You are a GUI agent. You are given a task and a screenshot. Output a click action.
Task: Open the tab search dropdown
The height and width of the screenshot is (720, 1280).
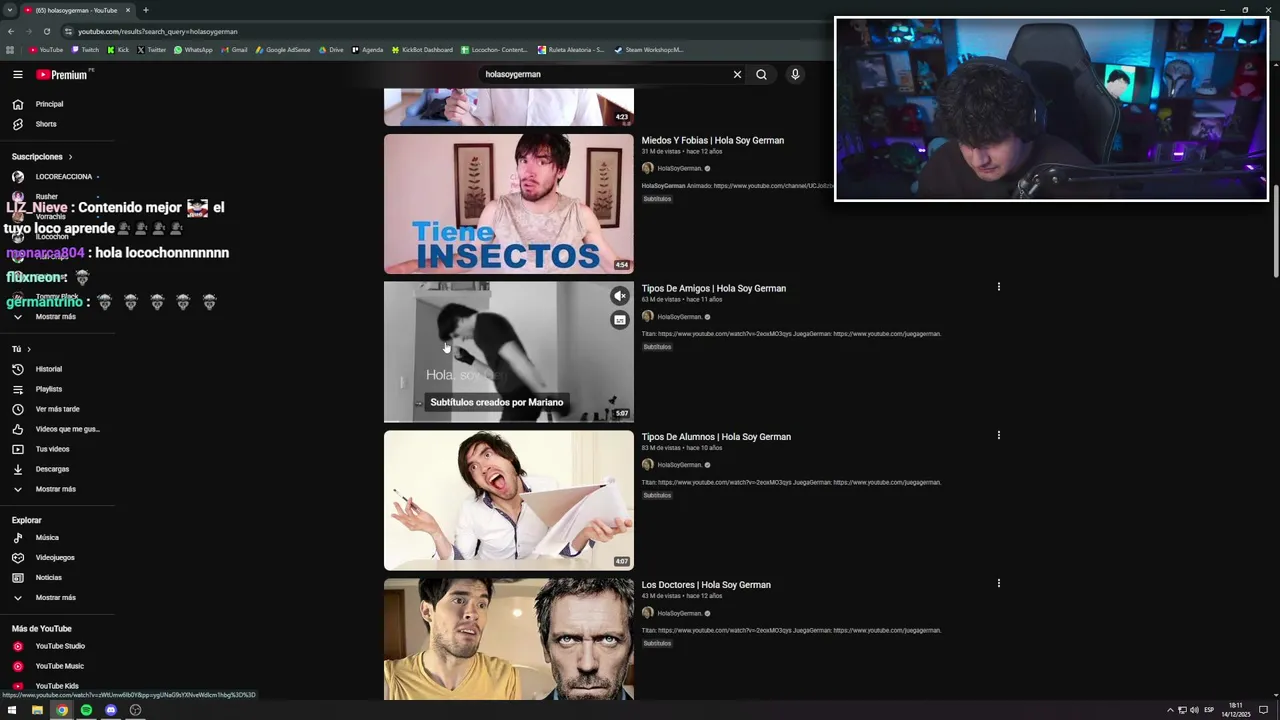click(9, 10)
